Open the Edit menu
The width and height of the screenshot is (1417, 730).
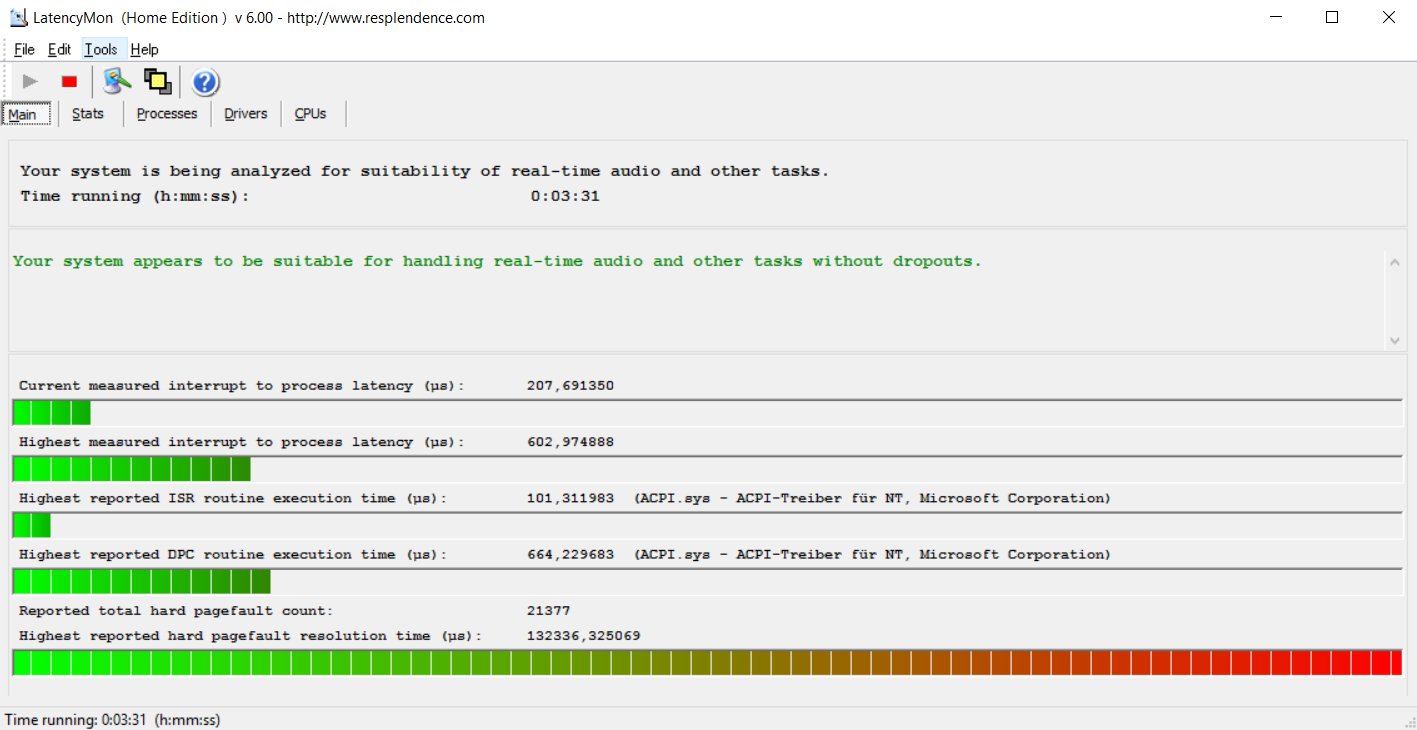(x=59, y=49)
